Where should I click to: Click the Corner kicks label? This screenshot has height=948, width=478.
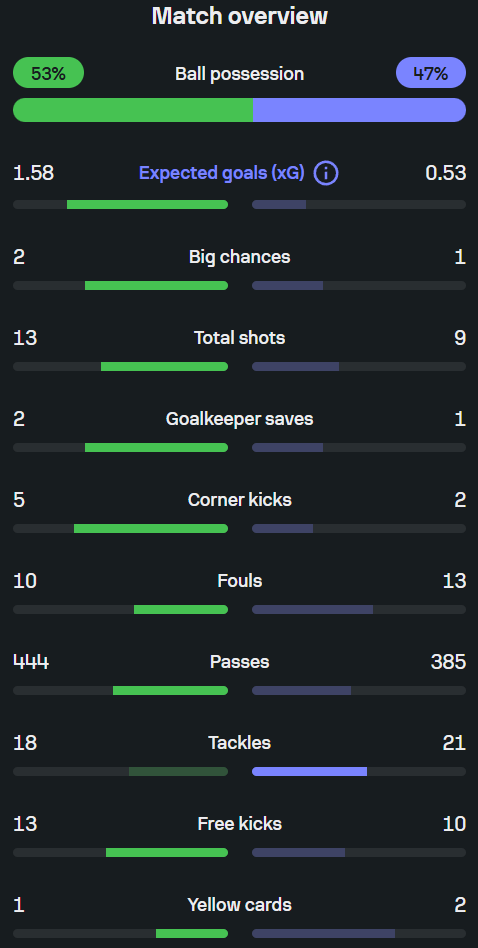[x=239, y=500]
